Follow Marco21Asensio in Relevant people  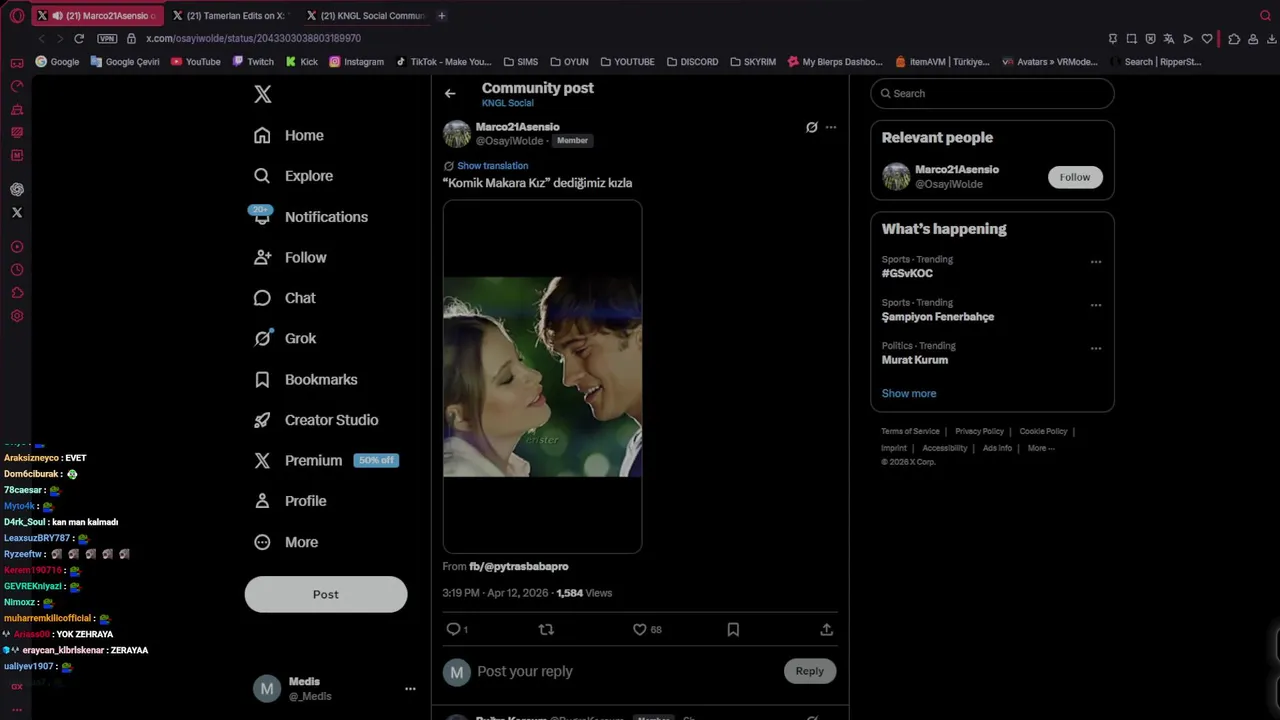pos(1075,177)
